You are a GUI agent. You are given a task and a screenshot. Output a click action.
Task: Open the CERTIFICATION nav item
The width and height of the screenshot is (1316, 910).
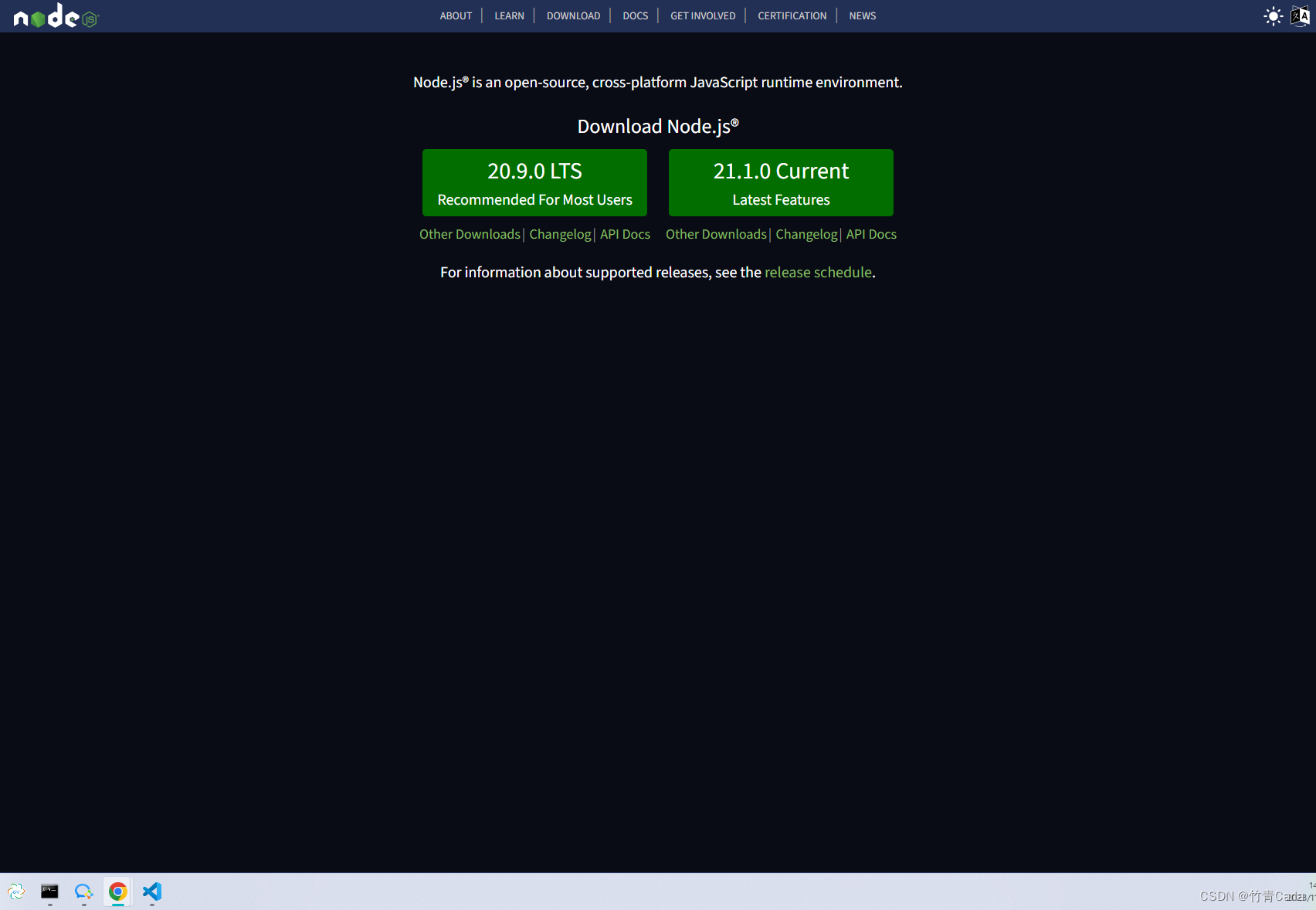[792, 16]
